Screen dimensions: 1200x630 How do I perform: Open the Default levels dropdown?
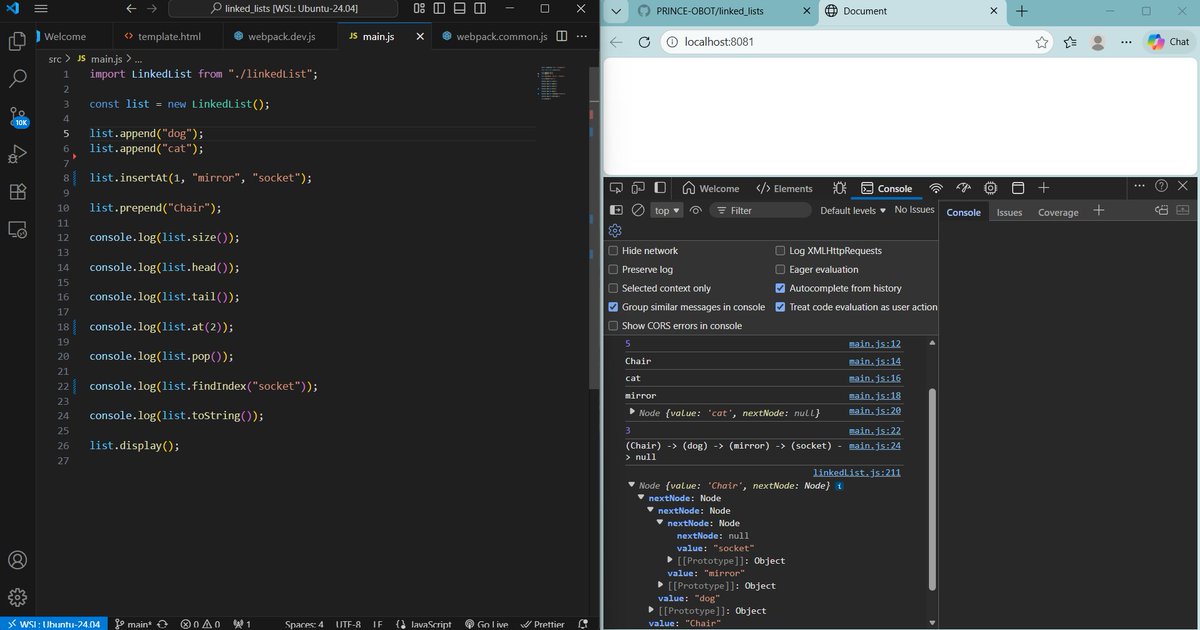coord(853,210)
